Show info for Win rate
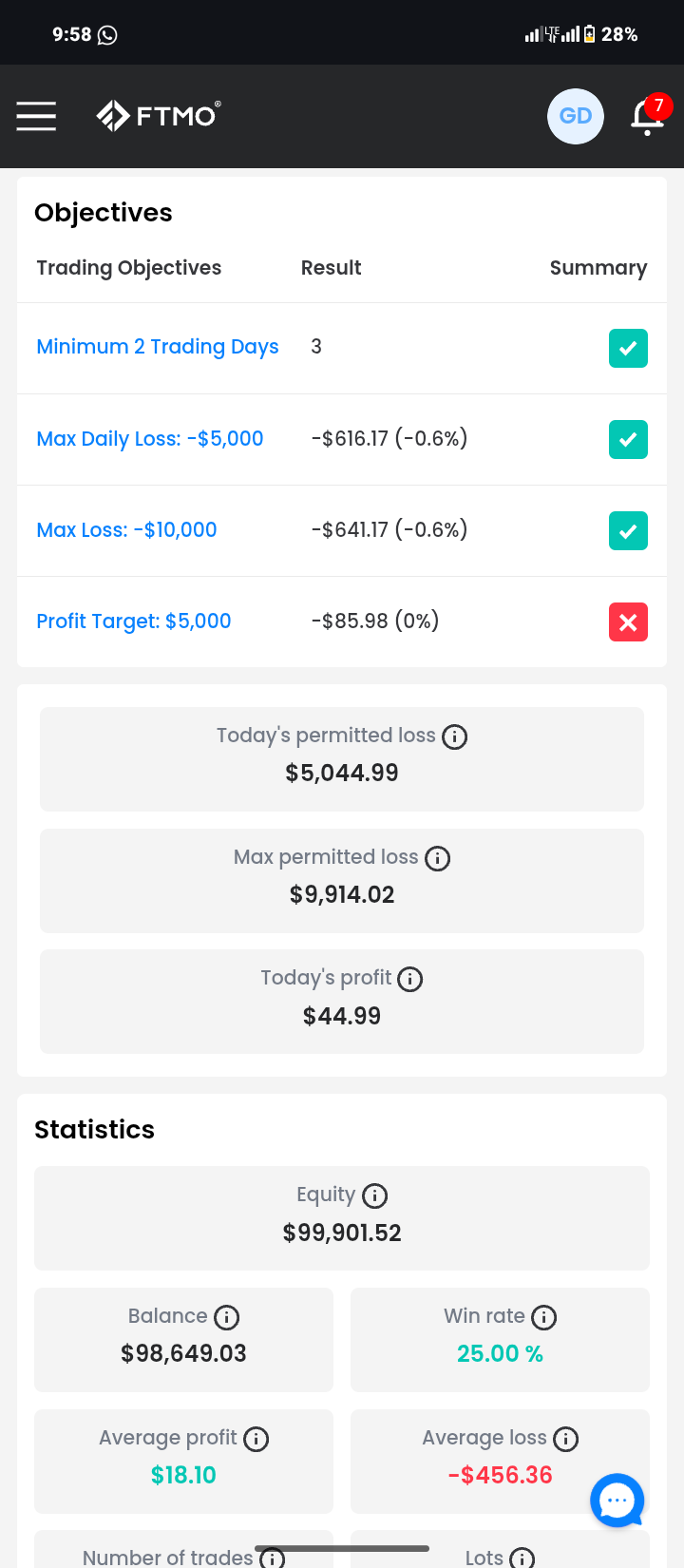The image size is (684, 1568). [x=543, y=1317]
